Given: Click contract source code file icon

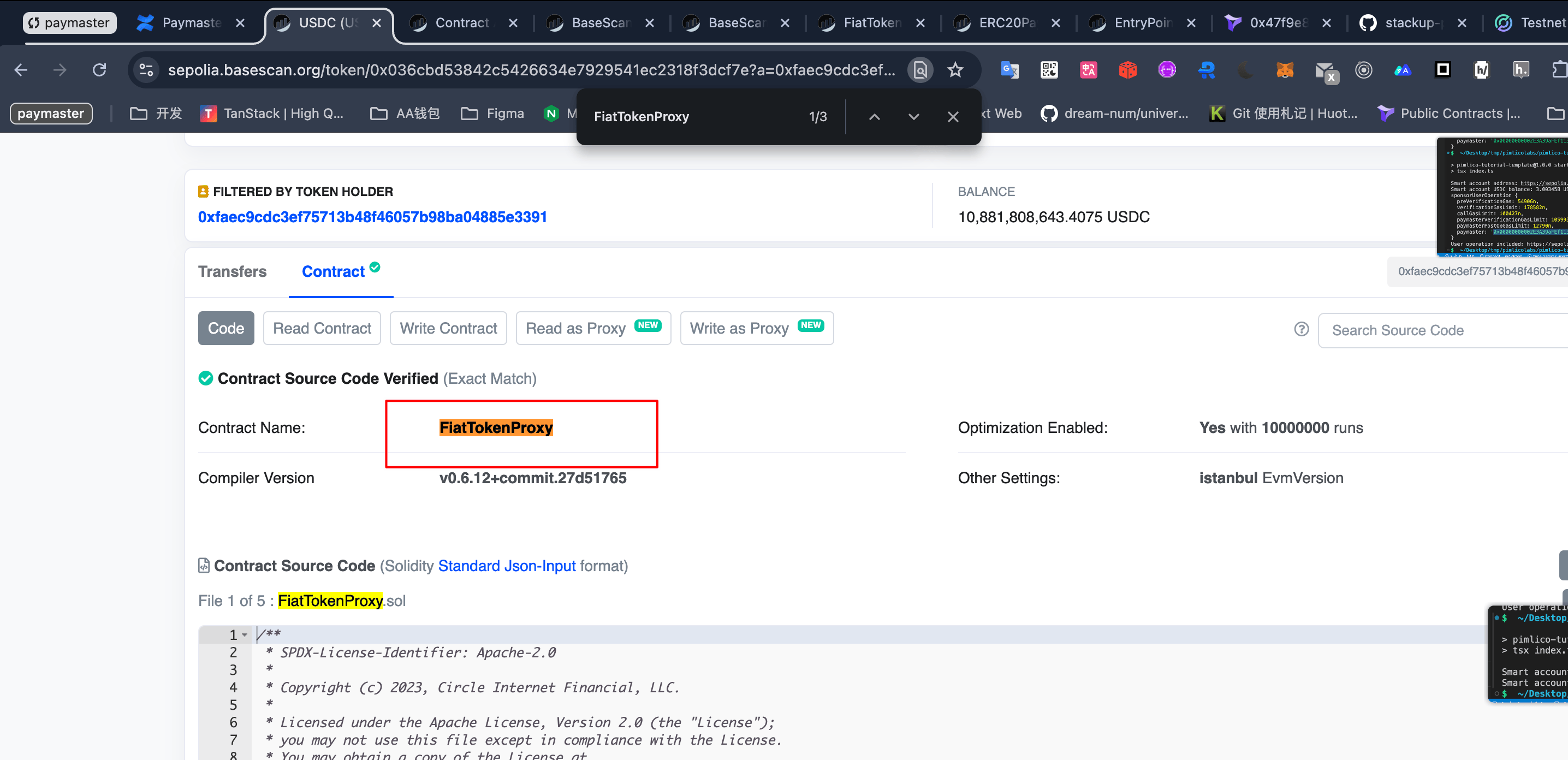Looking at the screenshot, I should 204,566.
